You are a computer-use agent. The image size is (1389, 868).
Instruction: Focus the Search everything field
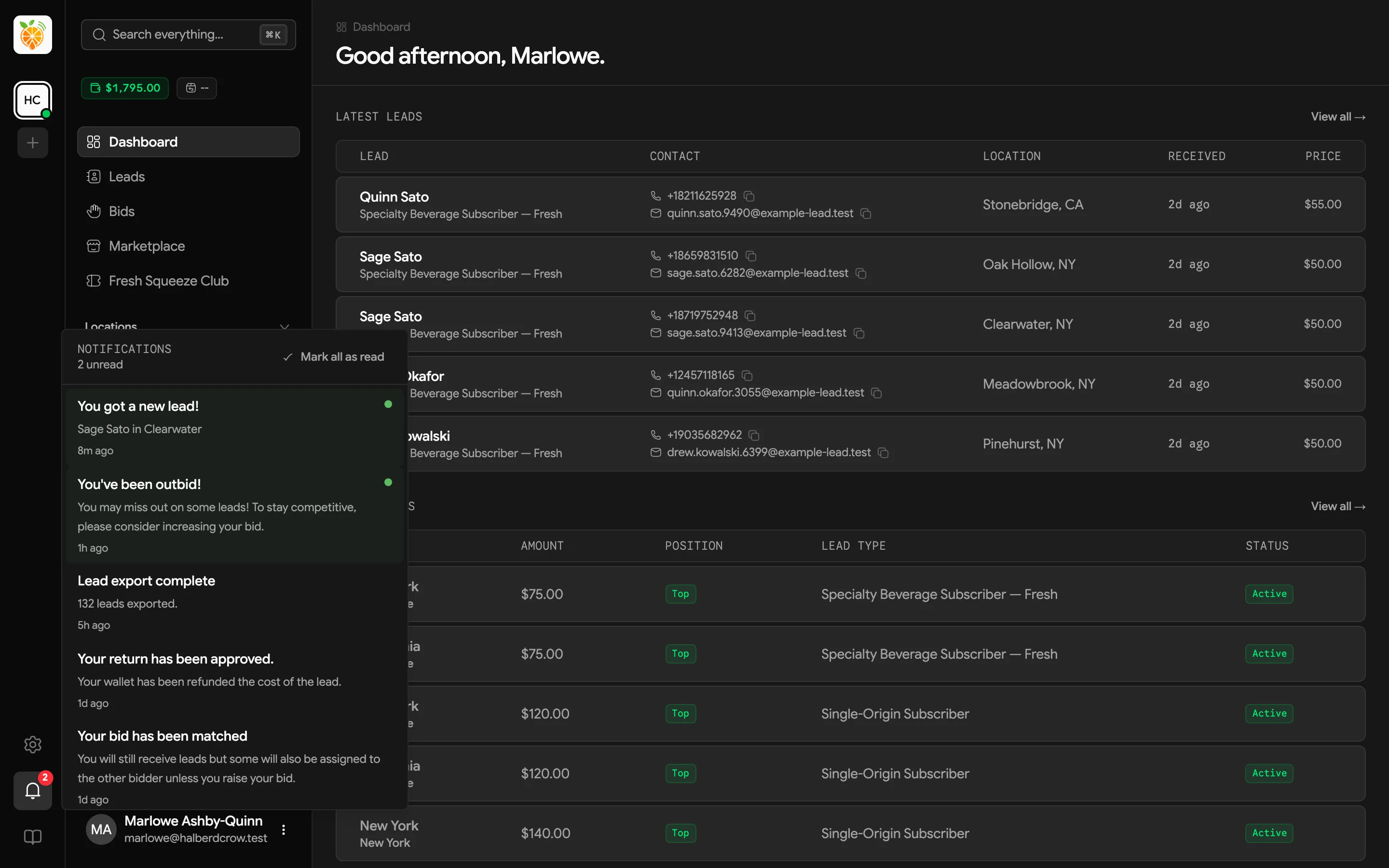coord(188,35)
